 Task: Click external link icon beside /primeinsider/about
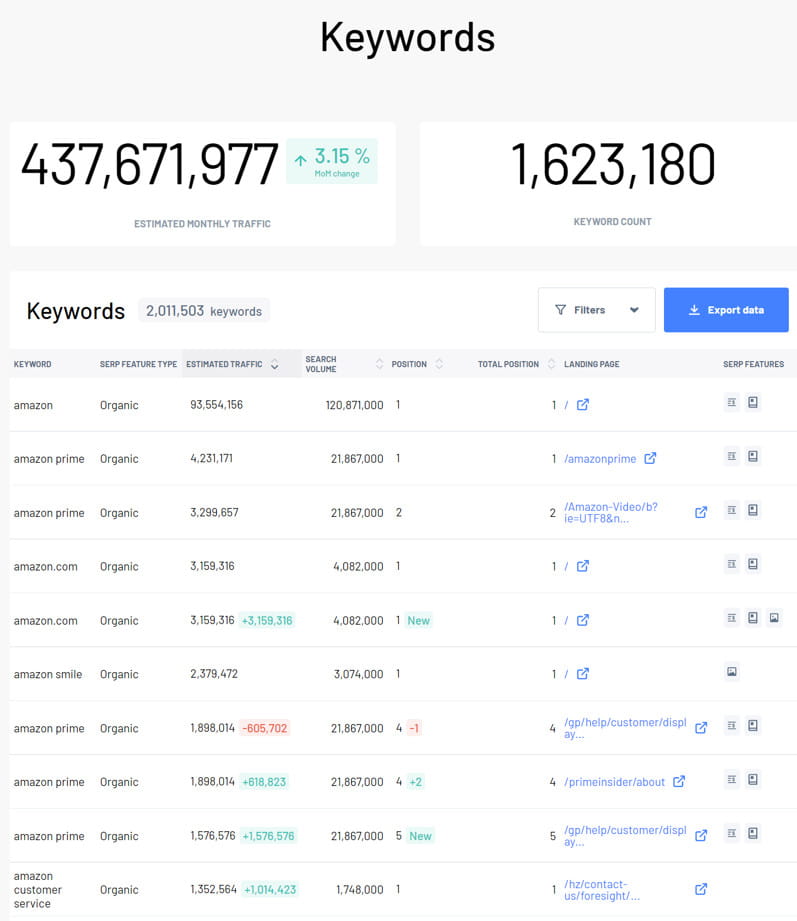679,781
